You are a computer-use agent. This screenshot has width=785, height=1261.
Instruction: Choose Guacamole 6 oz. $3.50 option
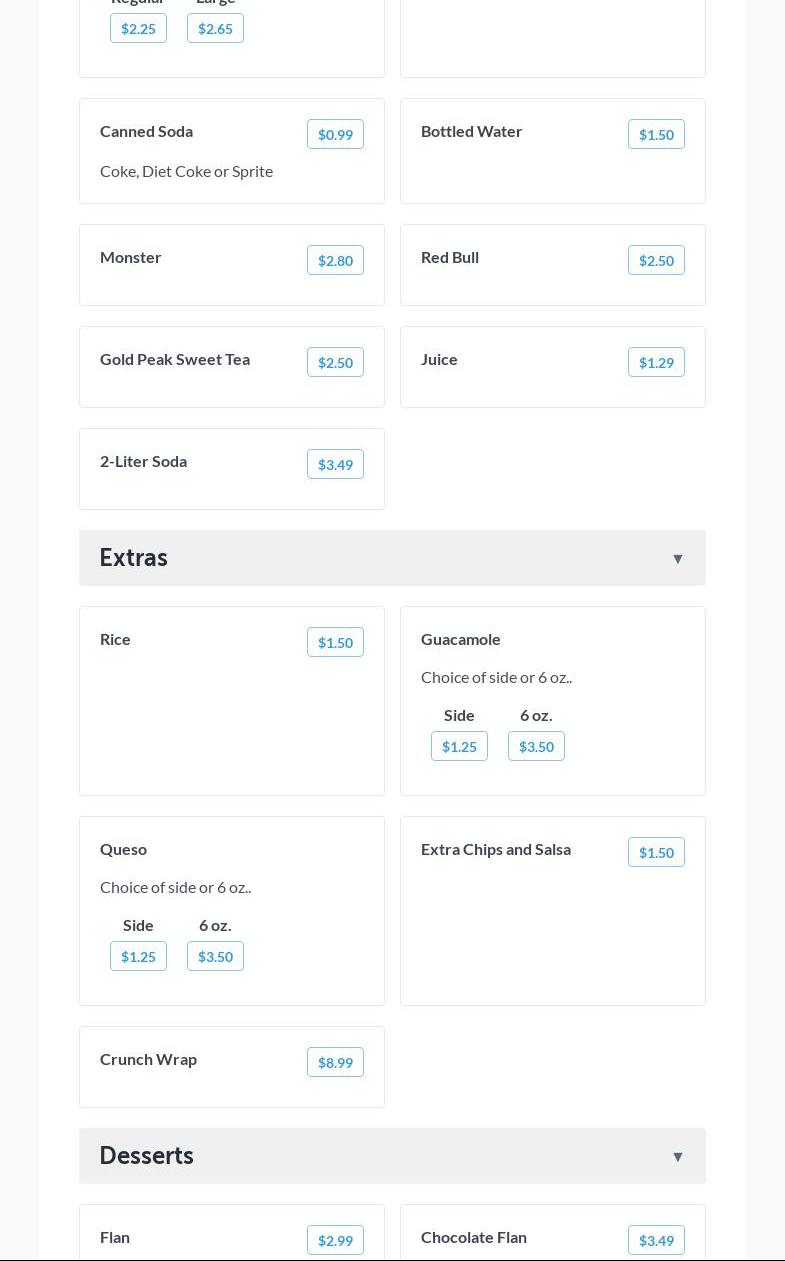pos(536,746)
